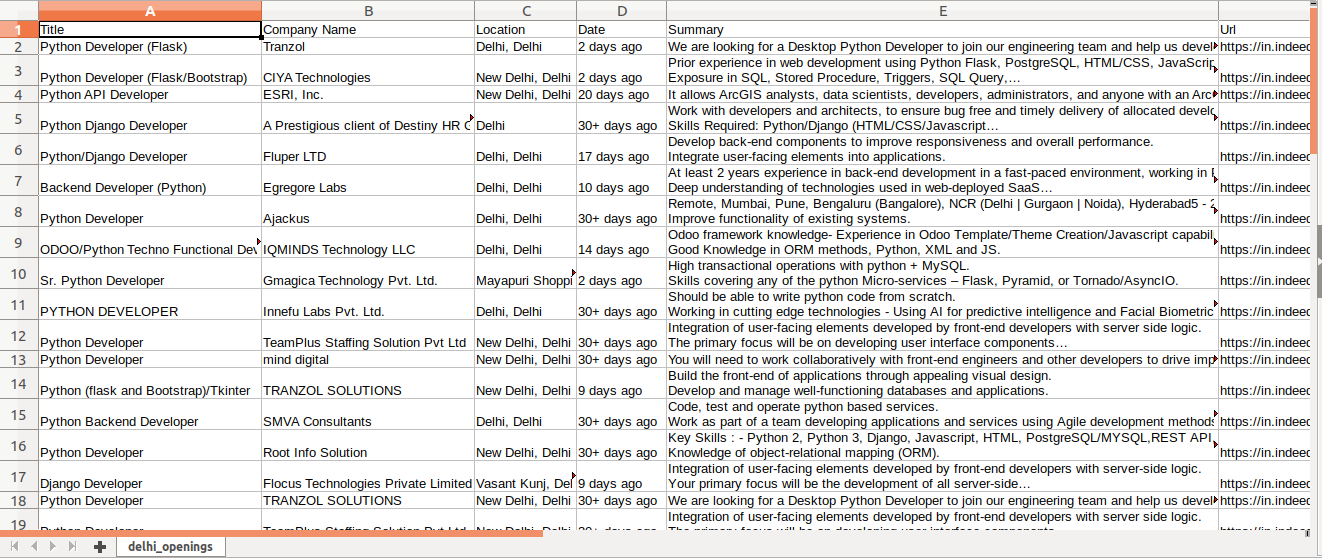Image resolution: width=1322 pixels, height=558 pixels.
Task: Add a new sheet with the plus icon
Action: click(99, 547)
